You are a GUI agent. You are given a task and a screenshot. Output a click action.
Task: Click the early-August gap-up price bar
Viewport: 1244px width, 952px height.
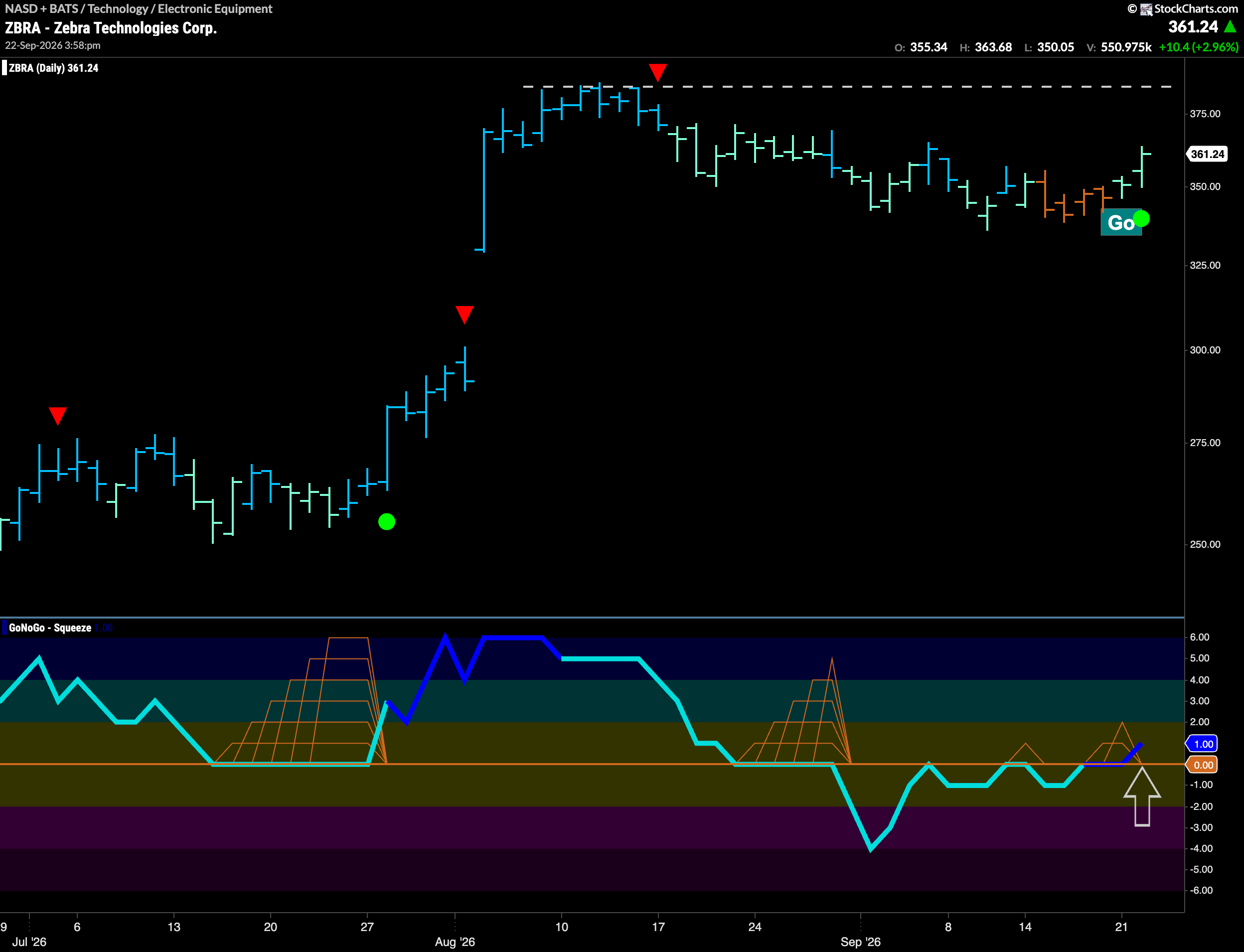tap(483, 190)
